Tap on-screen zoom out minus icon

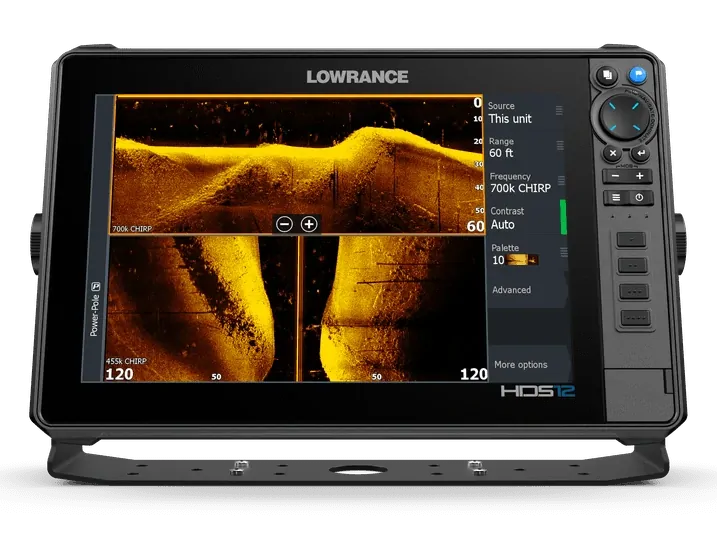tap(284, 224)
